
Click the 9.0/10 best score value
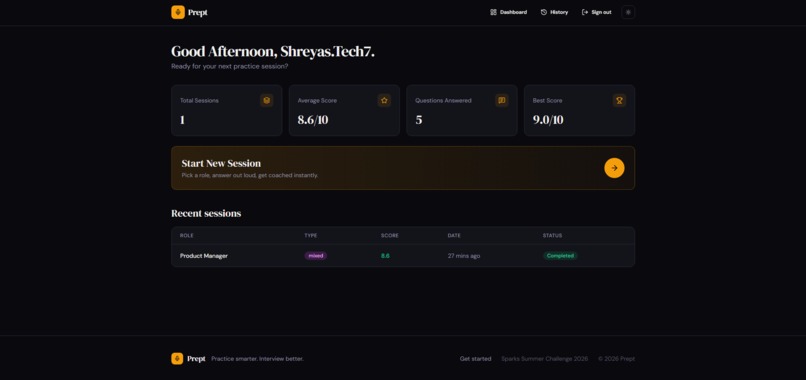pyautogui.click(x=548, y=120)
